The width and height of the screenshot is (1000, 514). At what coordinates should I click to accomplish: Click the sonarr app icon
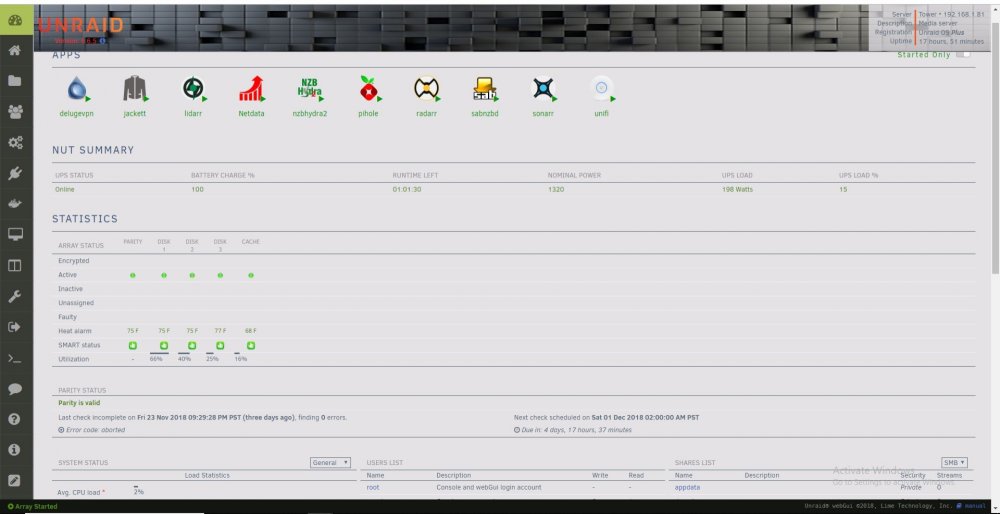(x=543, y=89)
